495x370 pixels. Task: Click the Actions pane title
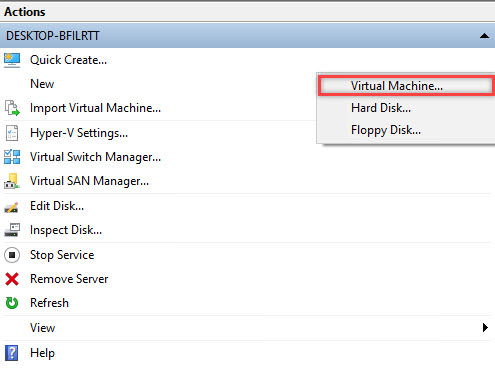(25, 12)
